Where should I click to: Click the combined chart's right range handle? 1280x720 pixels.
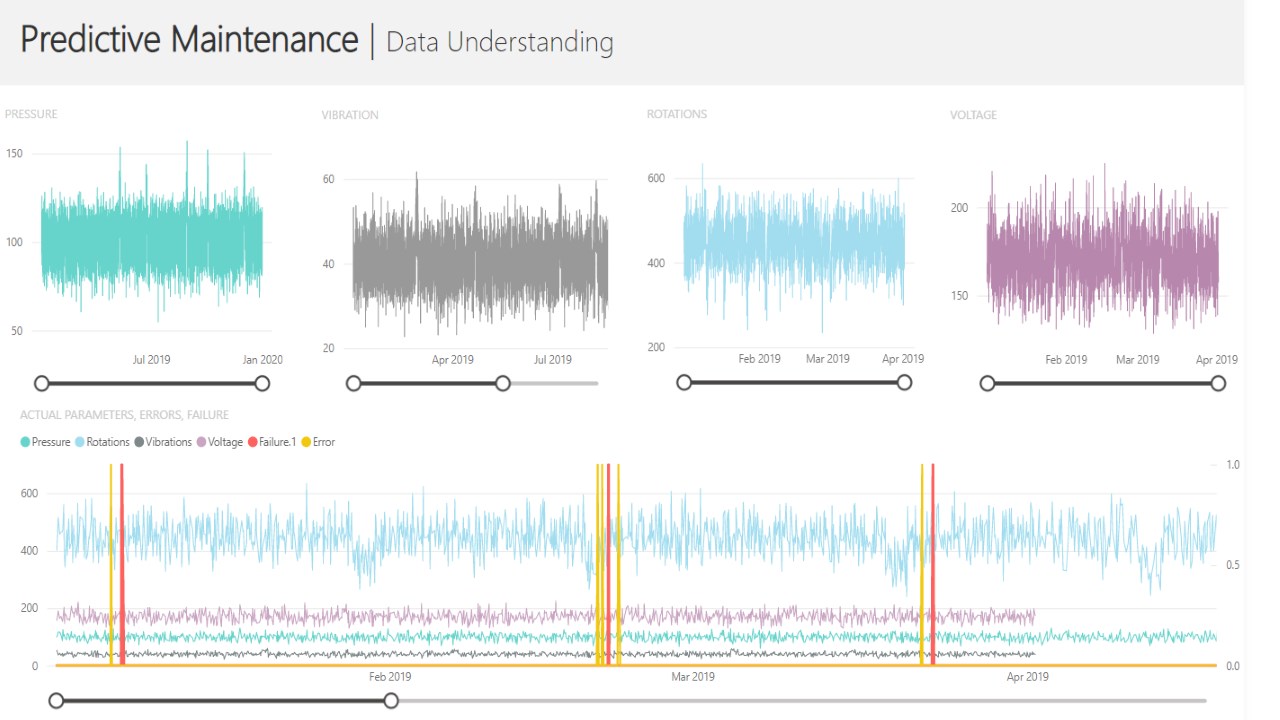[391, 701]
